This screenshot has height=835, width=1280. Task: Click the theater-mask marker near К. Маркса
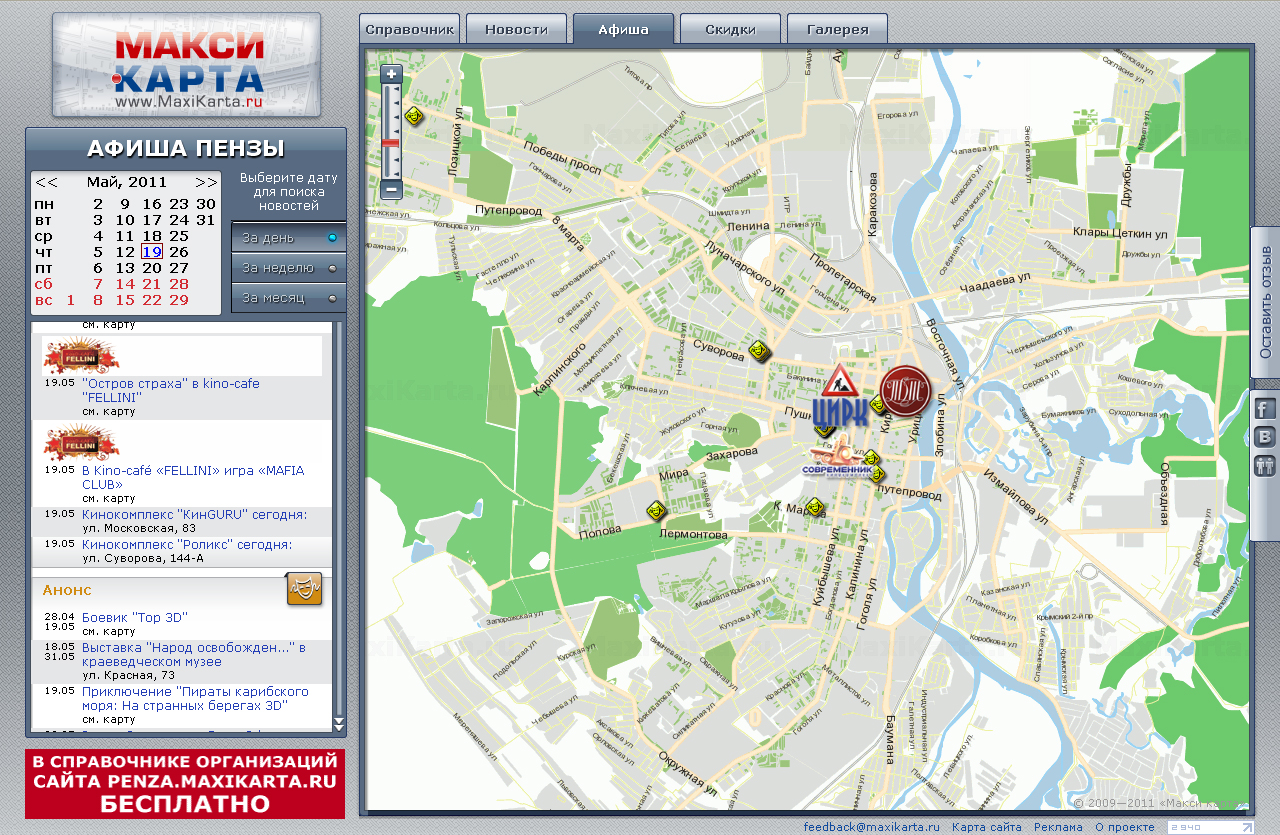(x=815, y=506)
